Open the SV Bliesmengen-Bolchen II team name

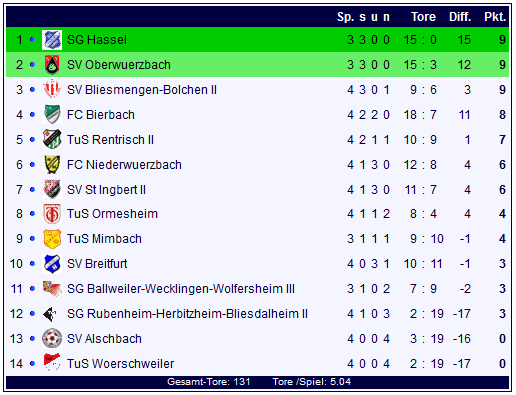click(142, 90)
